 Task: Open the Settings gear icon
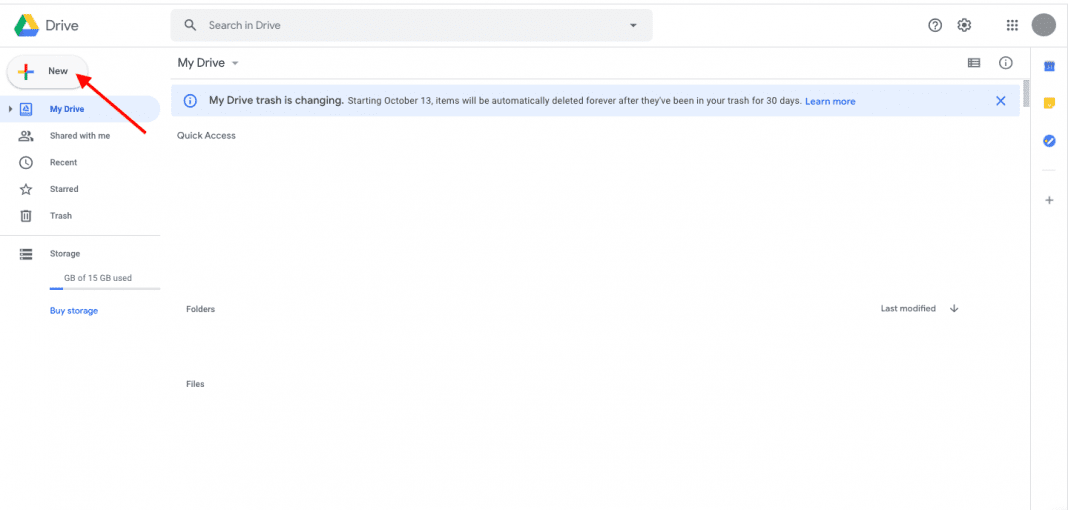964,25
